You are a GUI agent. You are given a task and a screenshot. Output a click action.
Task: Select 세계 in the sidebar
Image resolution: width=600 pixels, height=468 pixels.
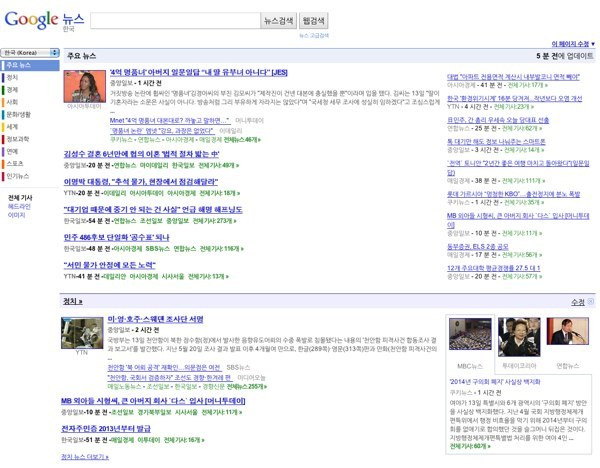click(x=12, y=127)
